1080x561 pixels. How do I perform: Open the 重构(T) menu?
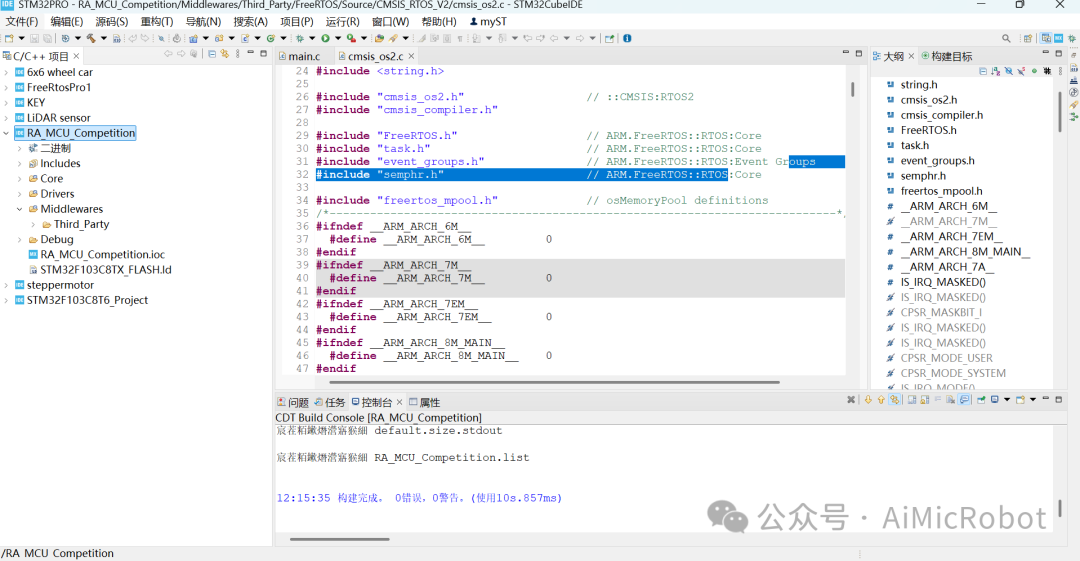coord(157,21)
